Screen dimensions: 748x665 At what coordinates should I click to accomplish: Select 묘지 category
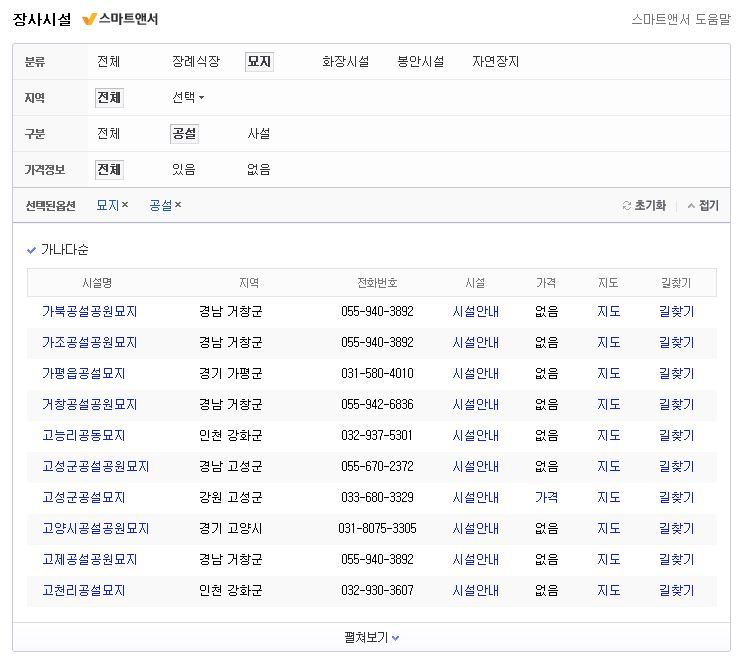point(259,62)
